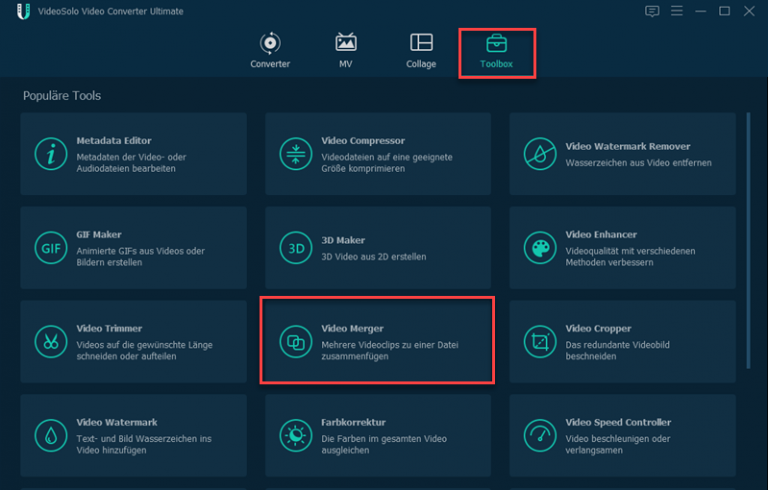Close the VideoSolo window
The height and width of the screenshot is (490, 768).
click(749, 11)
